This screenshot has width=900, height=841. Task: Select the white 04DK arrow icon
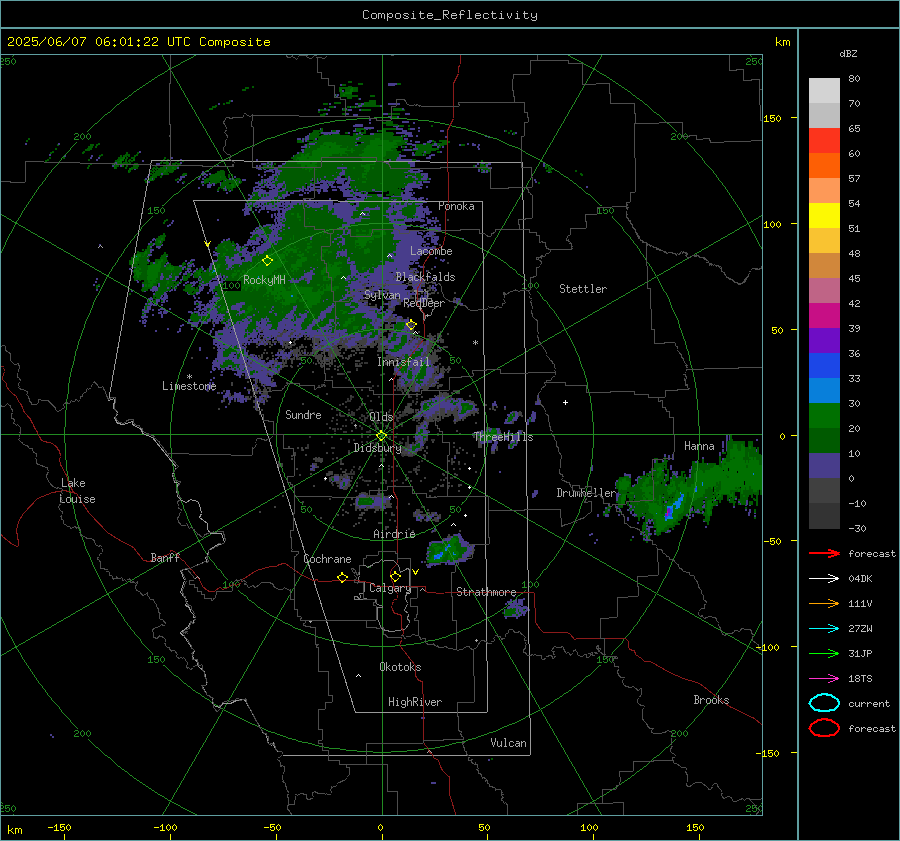[x=824, y=578]
